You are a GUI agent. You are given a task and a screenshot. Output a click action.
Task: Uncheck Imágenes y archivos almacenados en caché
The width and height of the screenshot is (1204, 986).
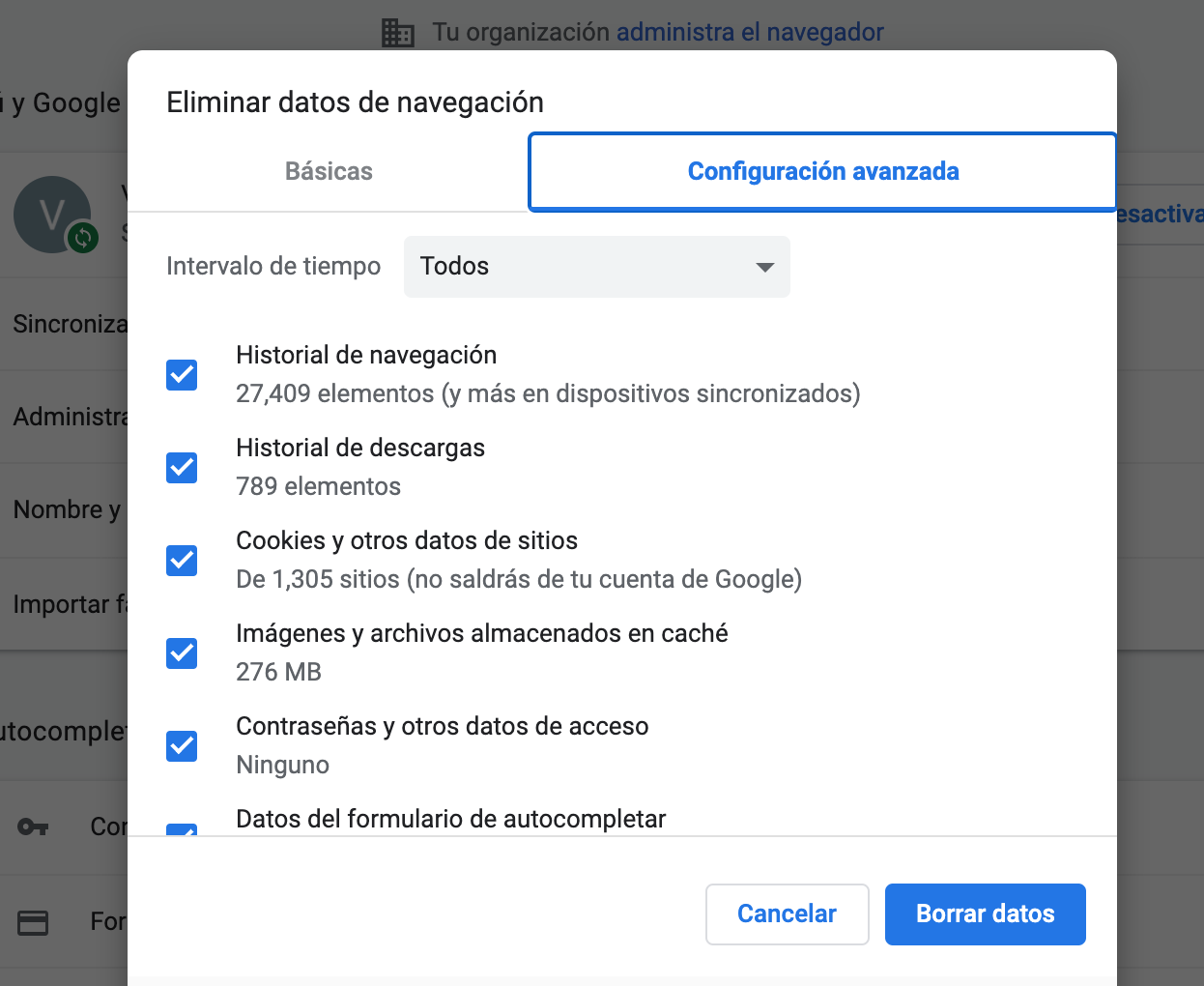click(182, 652)
